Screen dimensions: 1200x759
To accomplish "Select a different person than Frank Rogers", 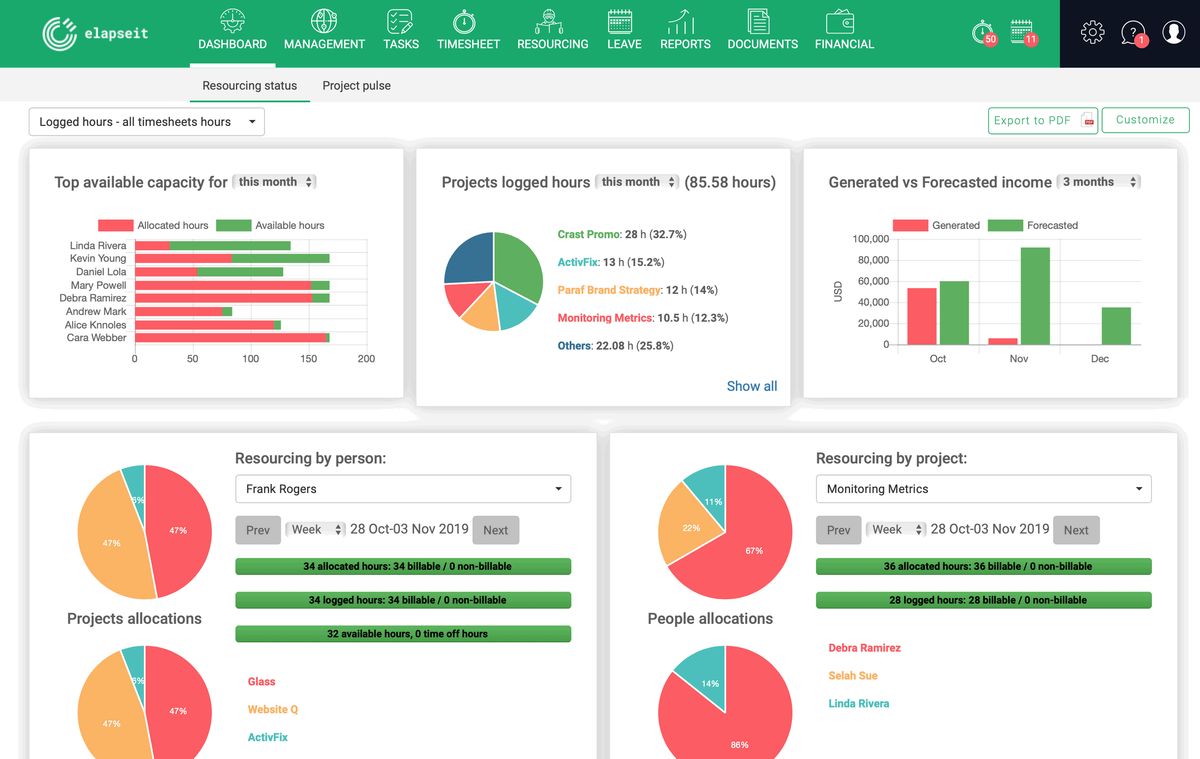I will (403, 489).
